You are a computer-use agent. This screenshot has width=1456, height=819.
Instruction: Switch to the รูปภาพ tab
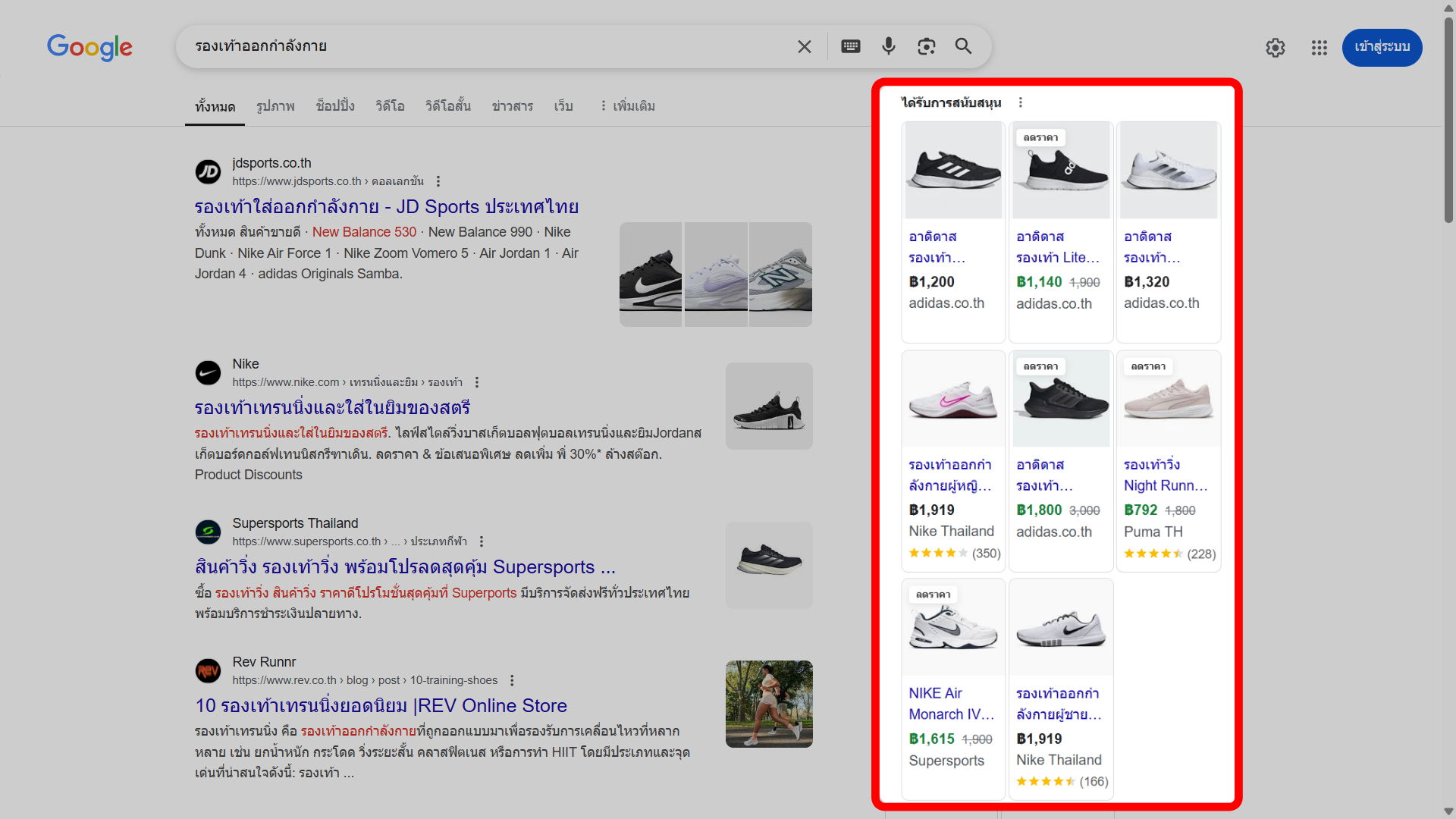pos(275,106)
